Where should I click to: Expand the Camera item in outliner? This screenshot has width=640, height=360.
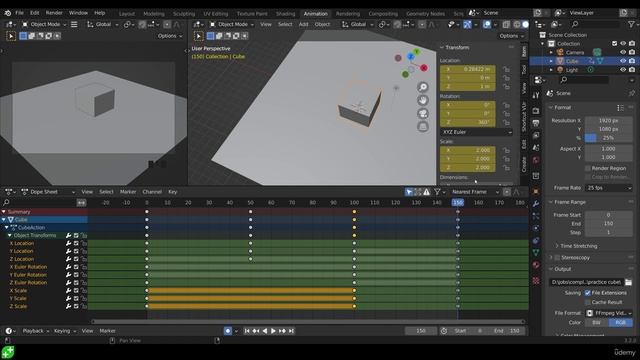(x=551, y=52)
